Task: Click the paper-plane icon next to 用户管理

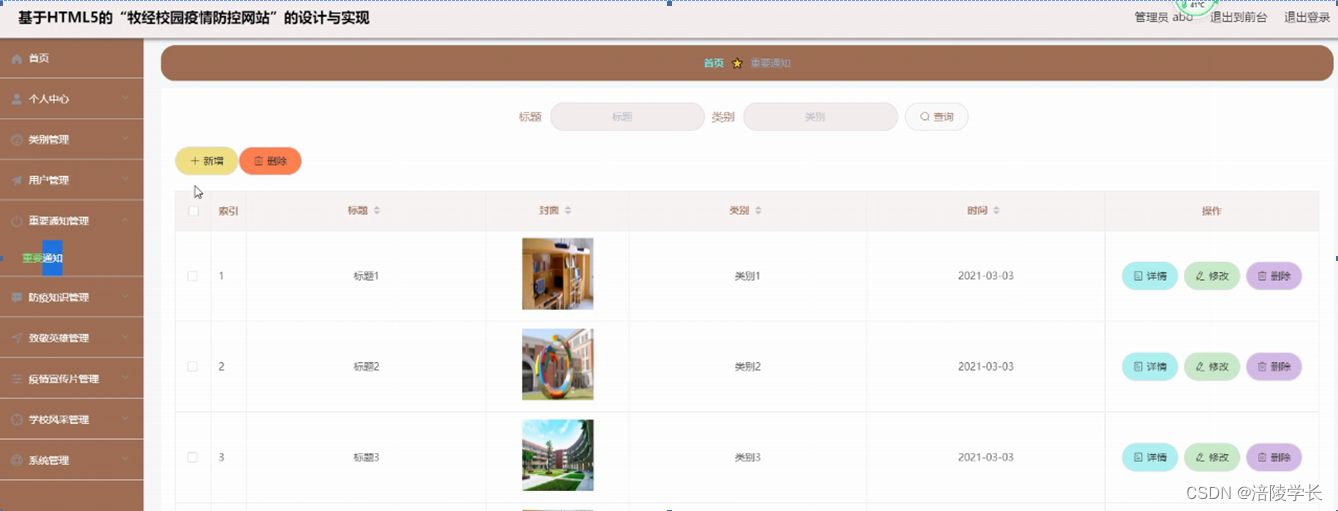Action: [x=16, y=180]
